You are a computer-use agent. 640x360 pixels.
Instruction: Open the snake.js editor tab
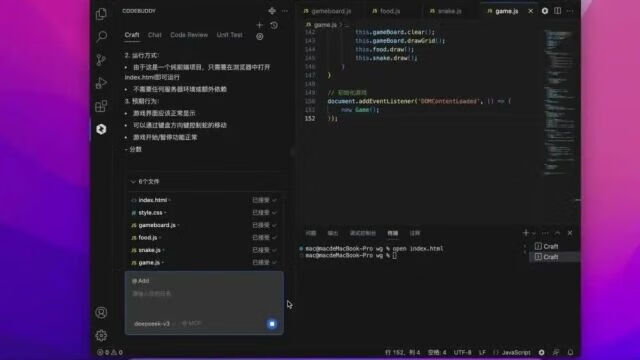pyautogui.click(x=446, y=11)
